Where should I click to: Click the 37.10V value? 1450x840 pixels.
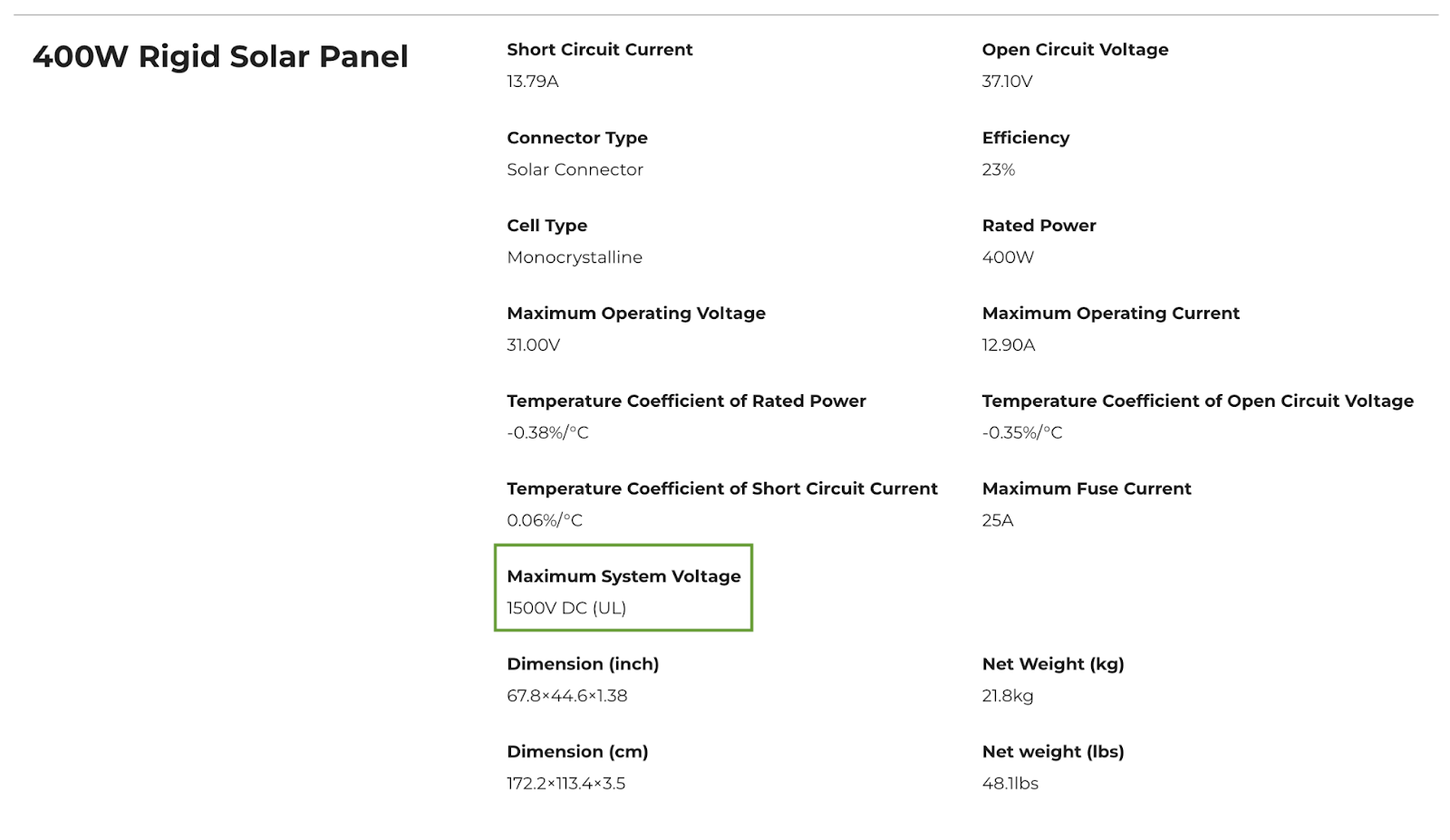tap(1007, 82)
